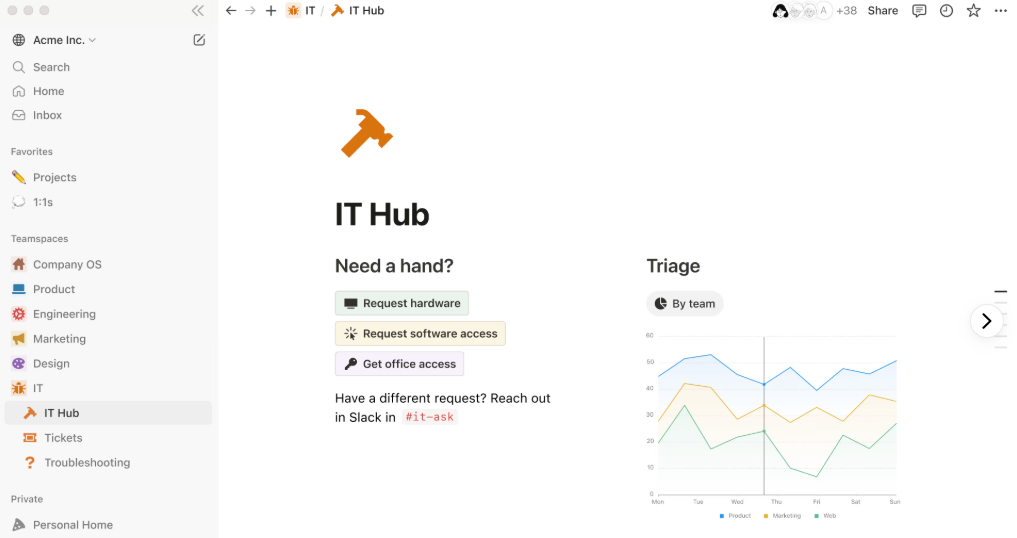This screenshot has width=1017, height=538.
Task: Click the large orange hammer page icon
Action: click(x=366, y=133)
